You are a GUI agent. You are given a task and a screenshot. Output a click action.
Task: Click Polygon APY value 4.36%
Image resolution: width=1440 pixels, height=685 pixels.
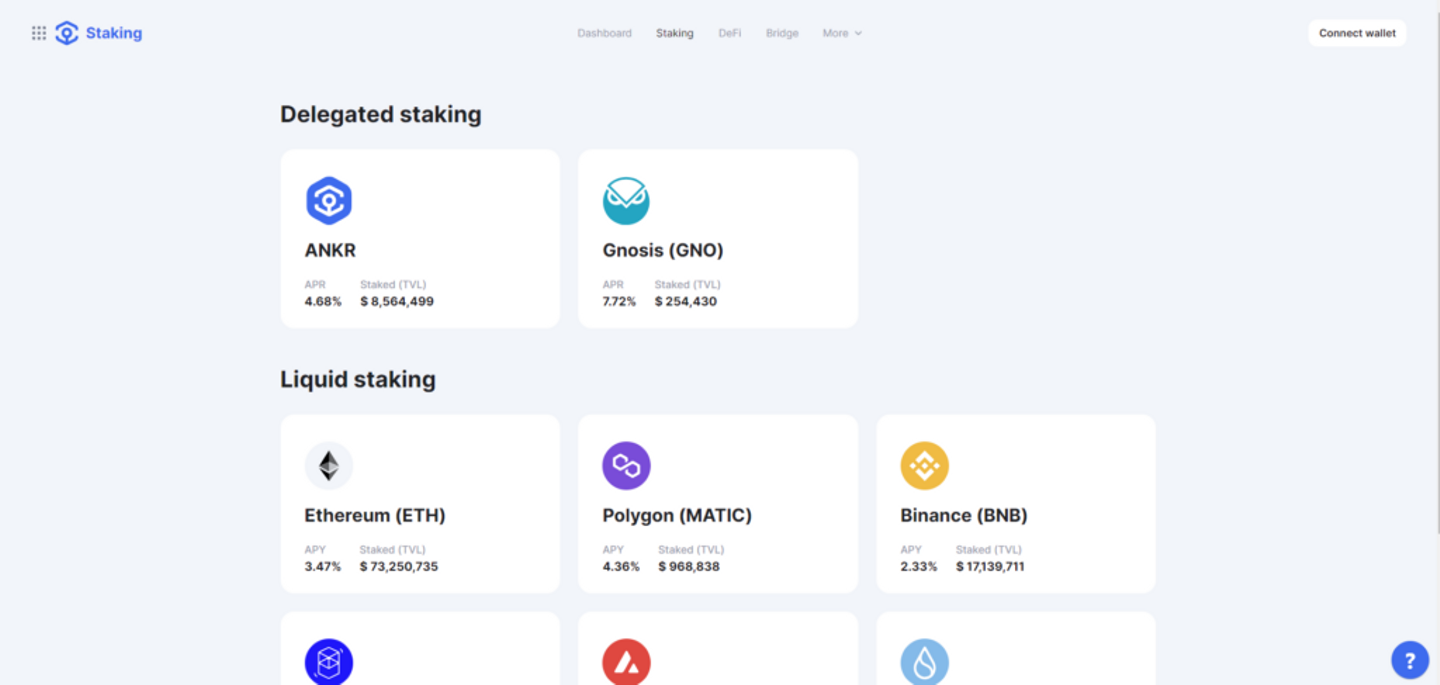tap(621, 566)
